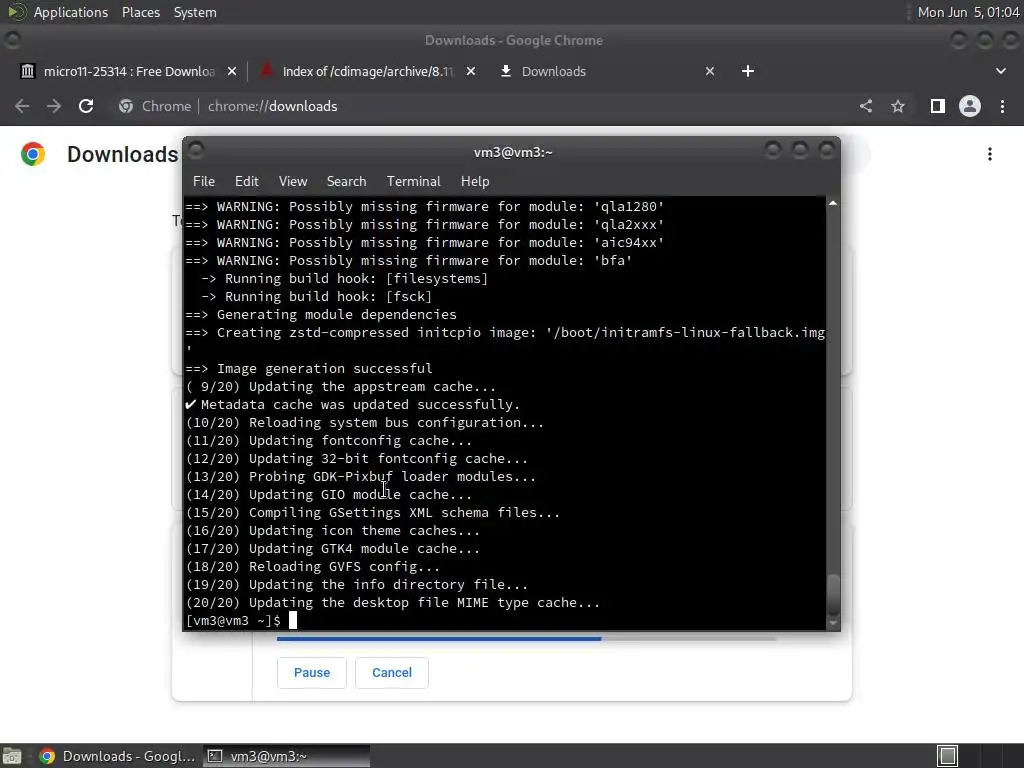Click the 'Image generation successful' line

(309, 368)
